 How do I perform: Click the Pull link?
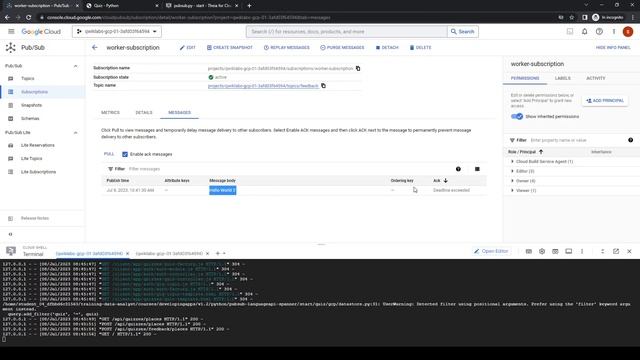(109, 154)
